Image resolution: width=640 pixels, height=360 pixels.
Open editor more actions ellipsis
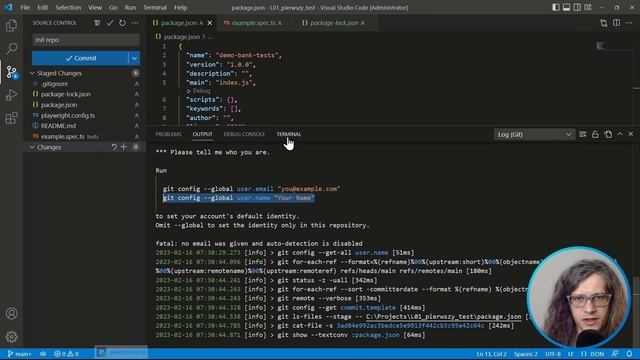(629, 23)
